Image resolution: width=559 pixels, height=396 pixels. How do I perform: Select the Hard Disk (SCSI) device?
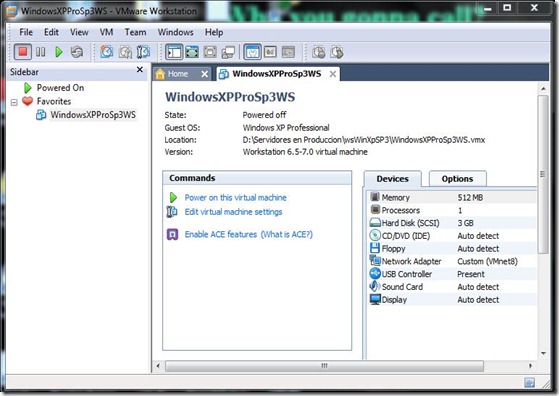(452, 223)
